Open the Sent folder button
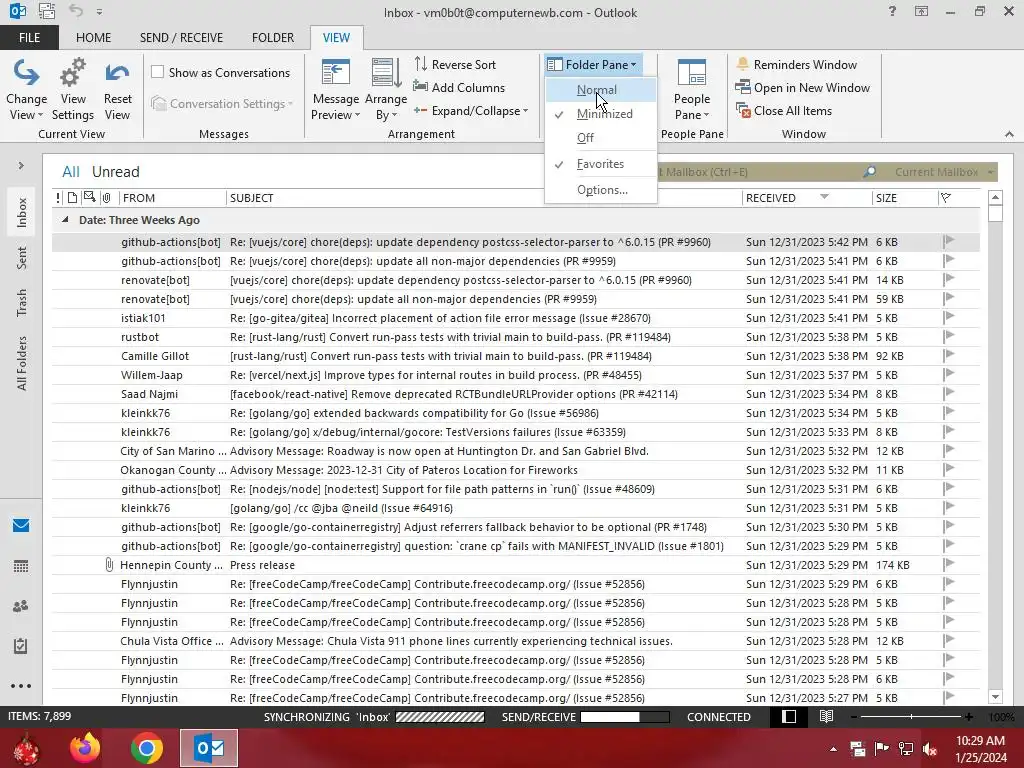 pos(22,258)
